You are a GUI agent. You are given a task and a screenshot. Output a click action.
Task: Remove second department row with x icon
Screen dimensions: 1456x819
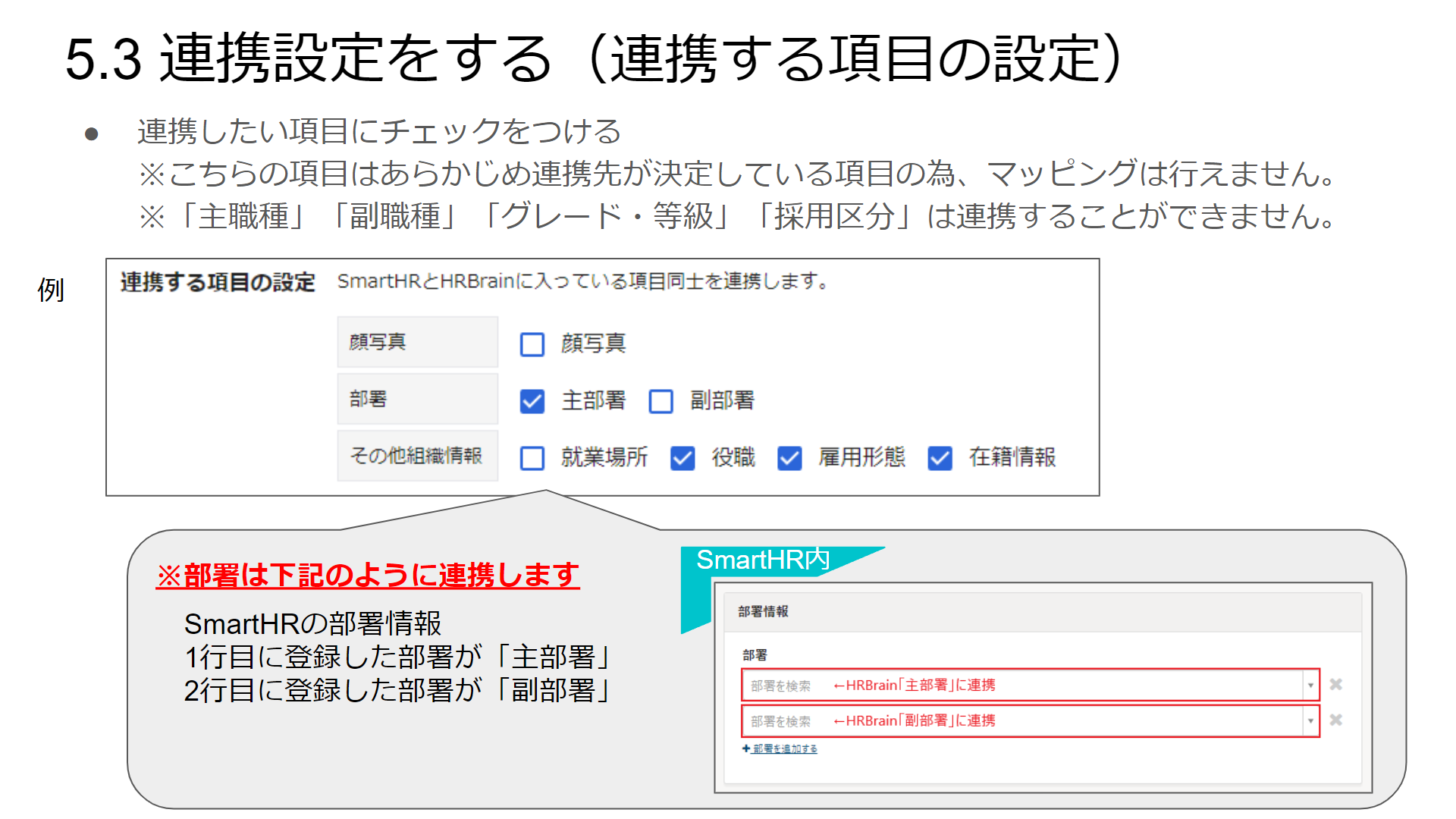[x=1336, y=720]
